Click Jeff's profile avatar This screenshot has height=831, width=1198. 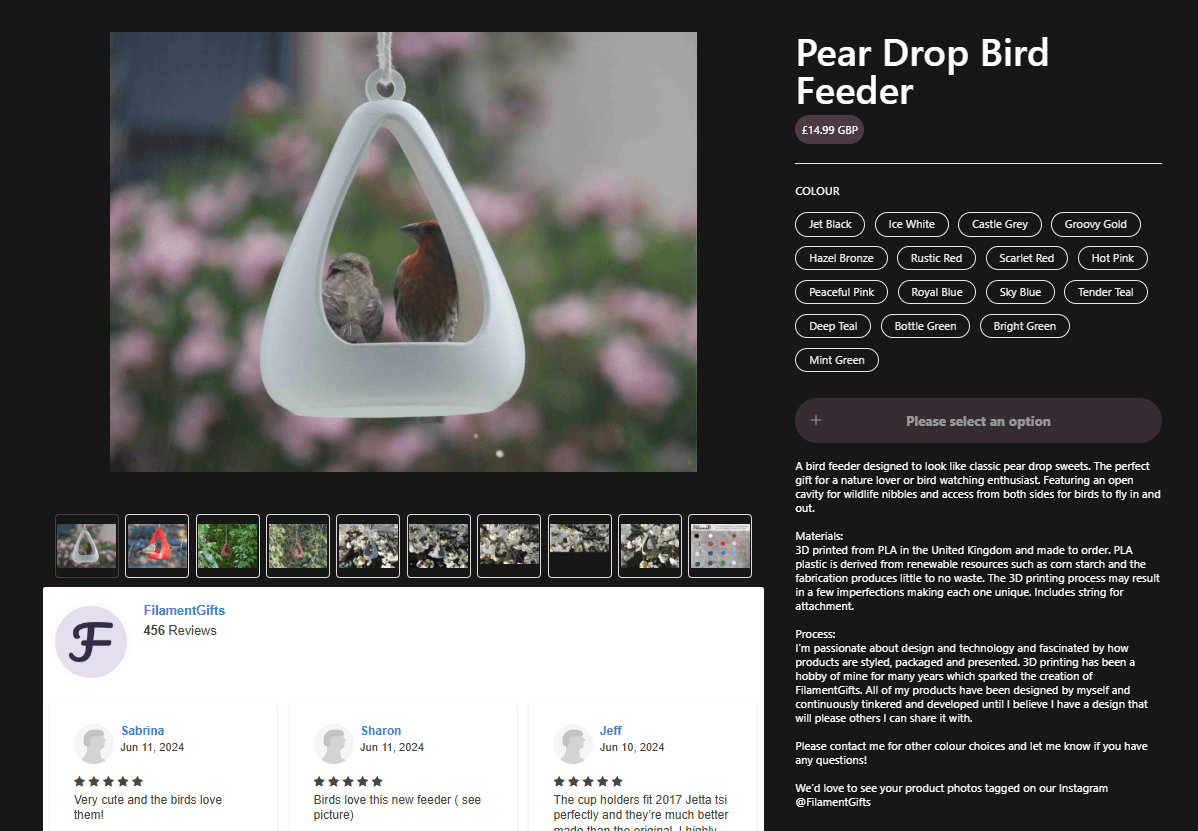tap(572, 744)
